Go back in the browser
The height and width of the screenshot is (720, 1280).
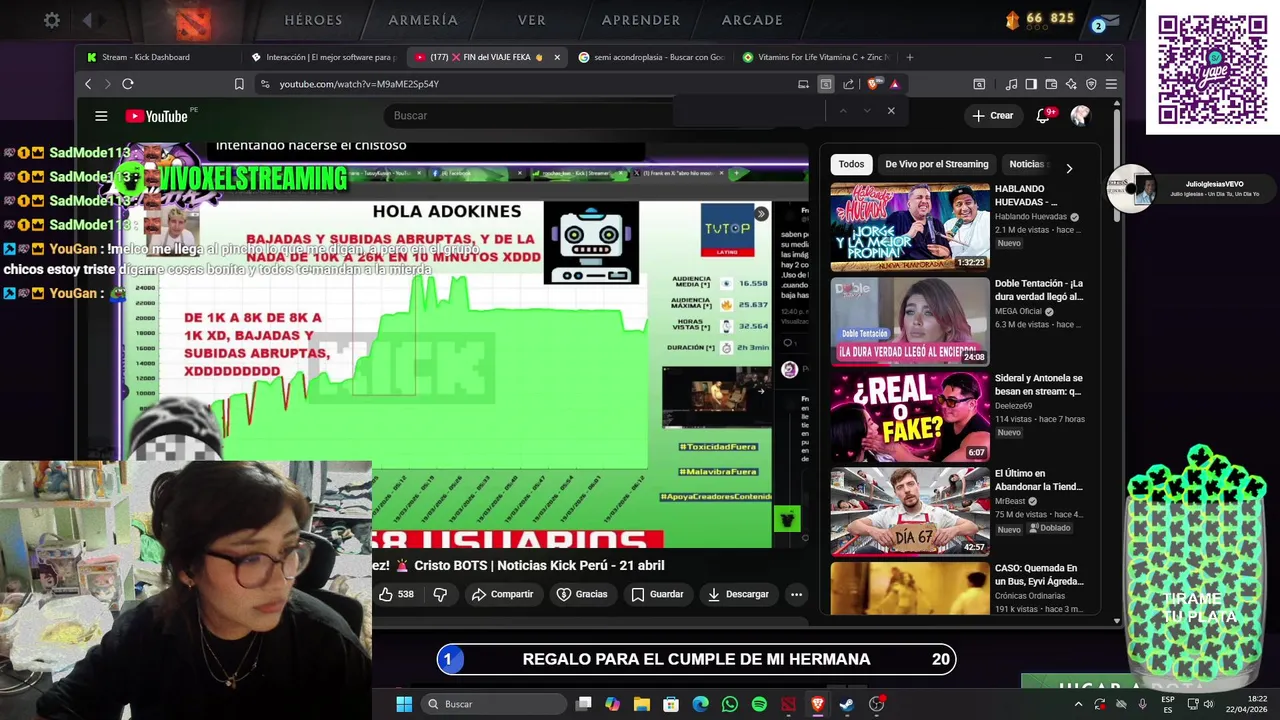click(88, 84)
